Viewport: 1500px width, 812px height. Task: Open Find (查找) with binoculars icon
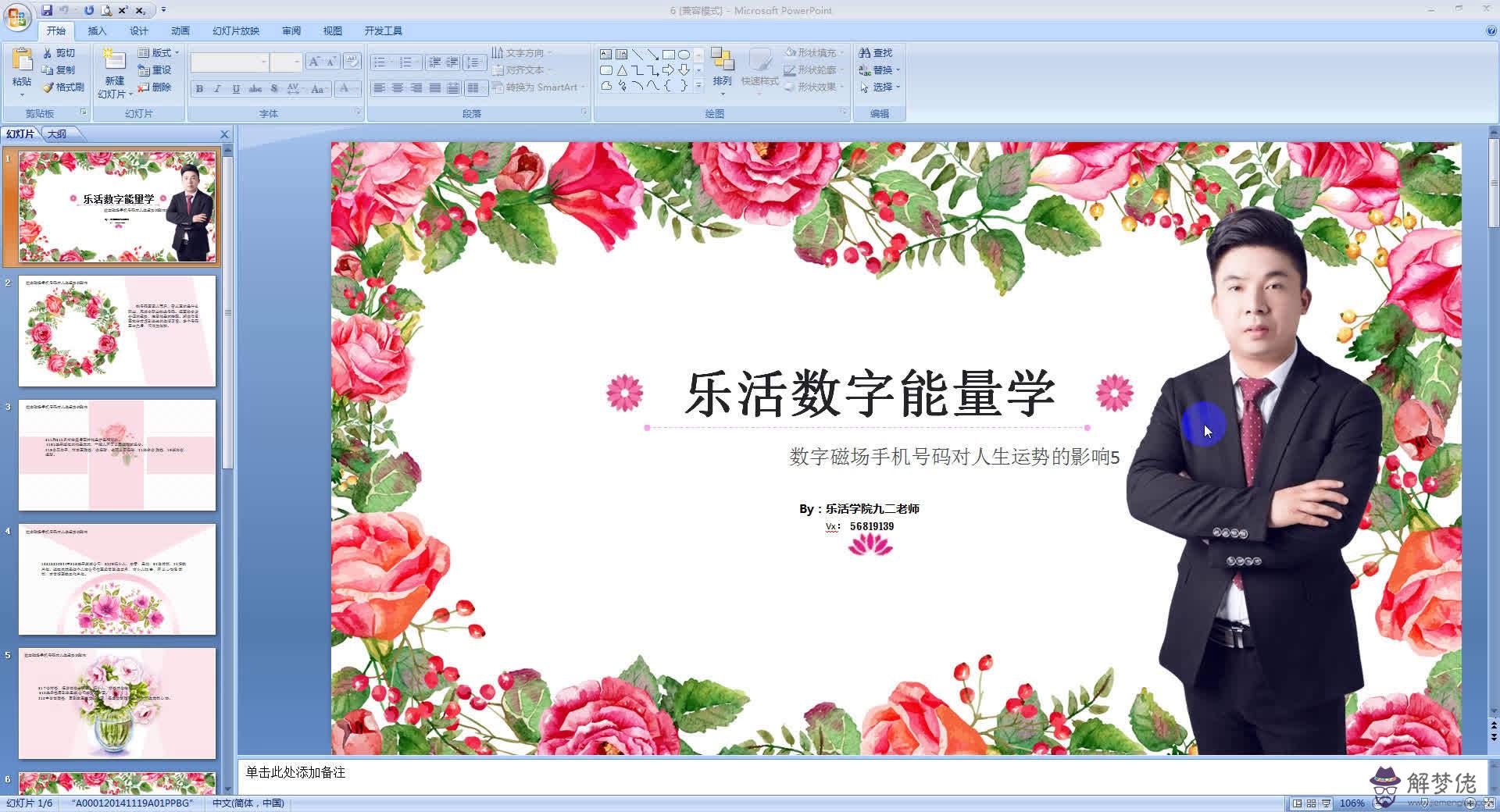click(x=876, y=53)
